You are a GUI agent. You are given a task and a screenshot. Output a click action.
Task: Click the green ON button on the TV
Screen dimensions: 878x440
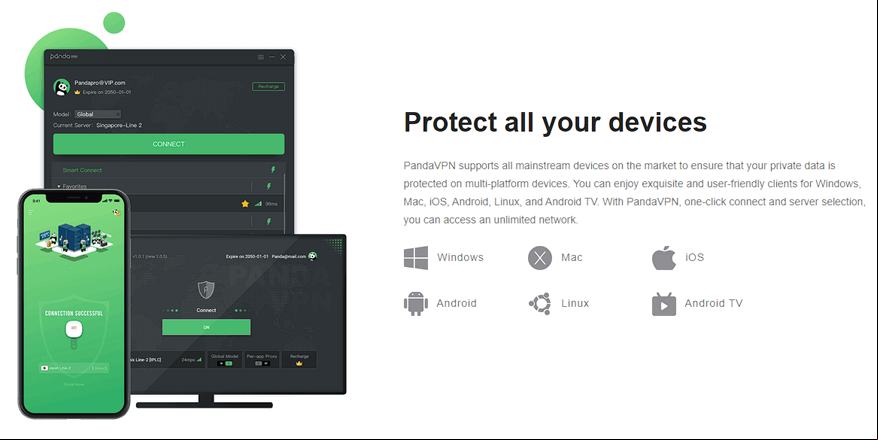pyautogui.click(x=206, y=327)
